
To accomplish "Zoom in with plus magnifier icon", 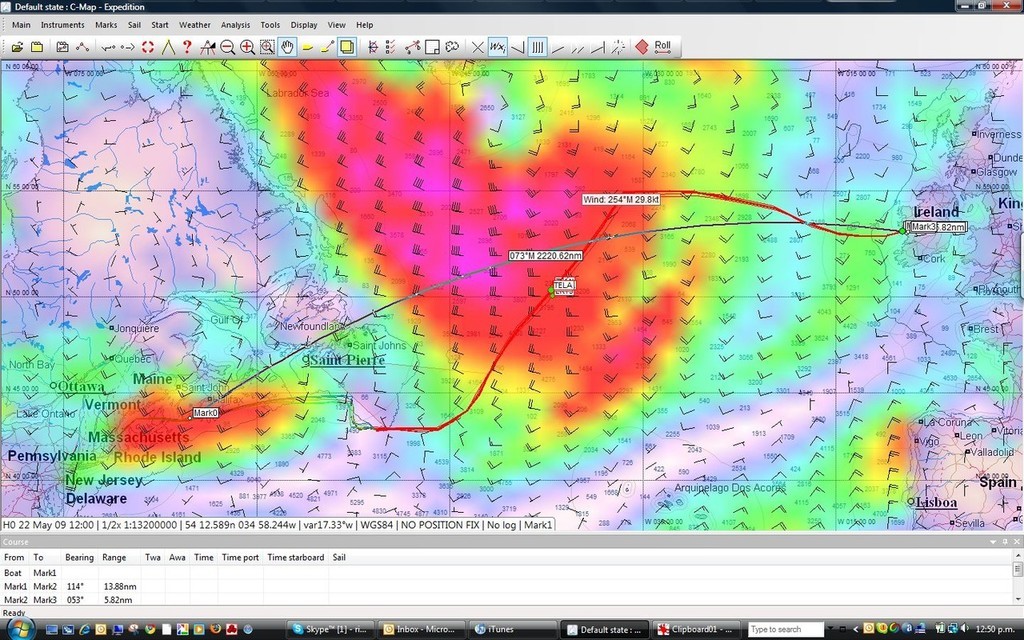I will 248,47.
